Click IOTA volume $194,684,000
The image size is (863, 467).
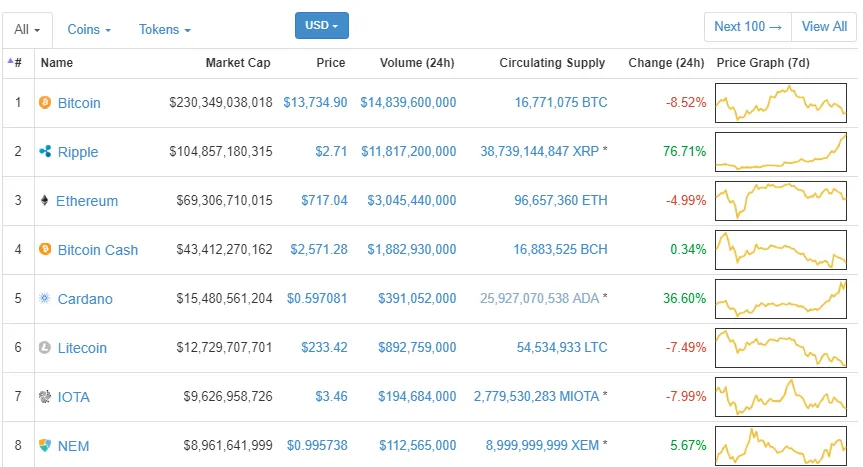(417, 396)
